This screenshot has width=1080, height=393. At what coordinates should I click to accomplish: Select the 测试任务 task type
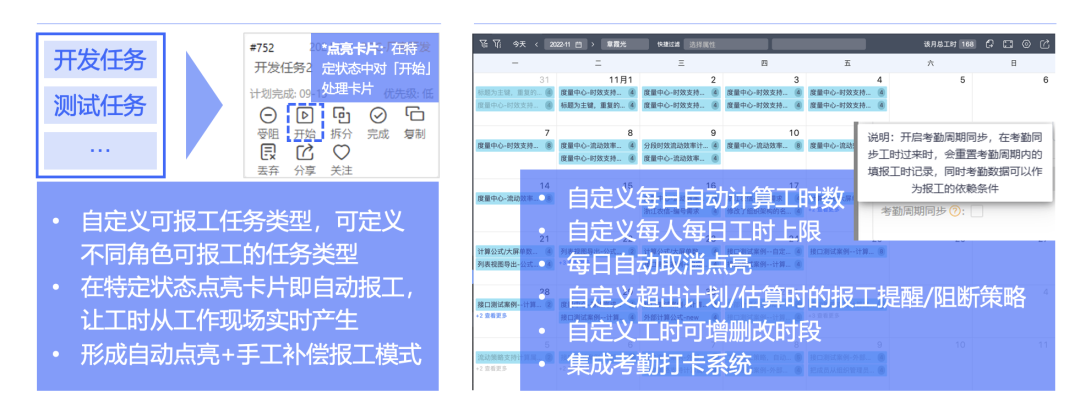coord(100,105)
